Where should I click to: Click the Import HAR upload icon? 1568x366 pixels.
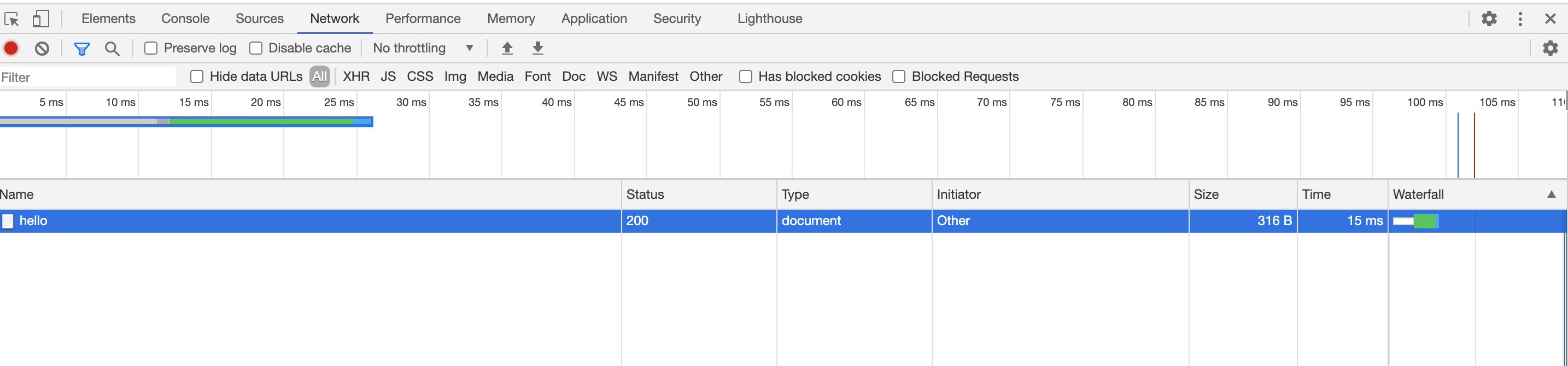[x=506, y=48]
